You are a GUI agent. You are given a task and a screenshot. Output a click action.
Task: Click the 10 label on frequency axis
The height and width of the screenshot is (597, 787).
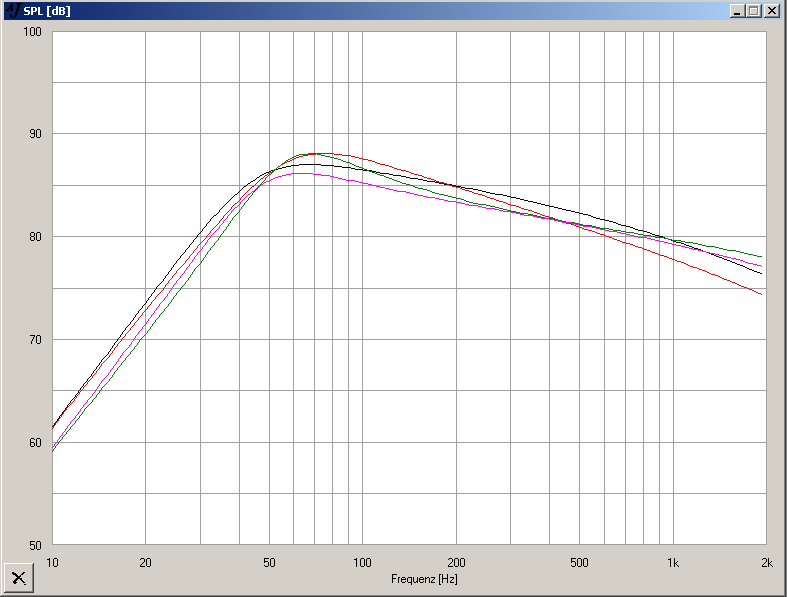click(53, 562)
